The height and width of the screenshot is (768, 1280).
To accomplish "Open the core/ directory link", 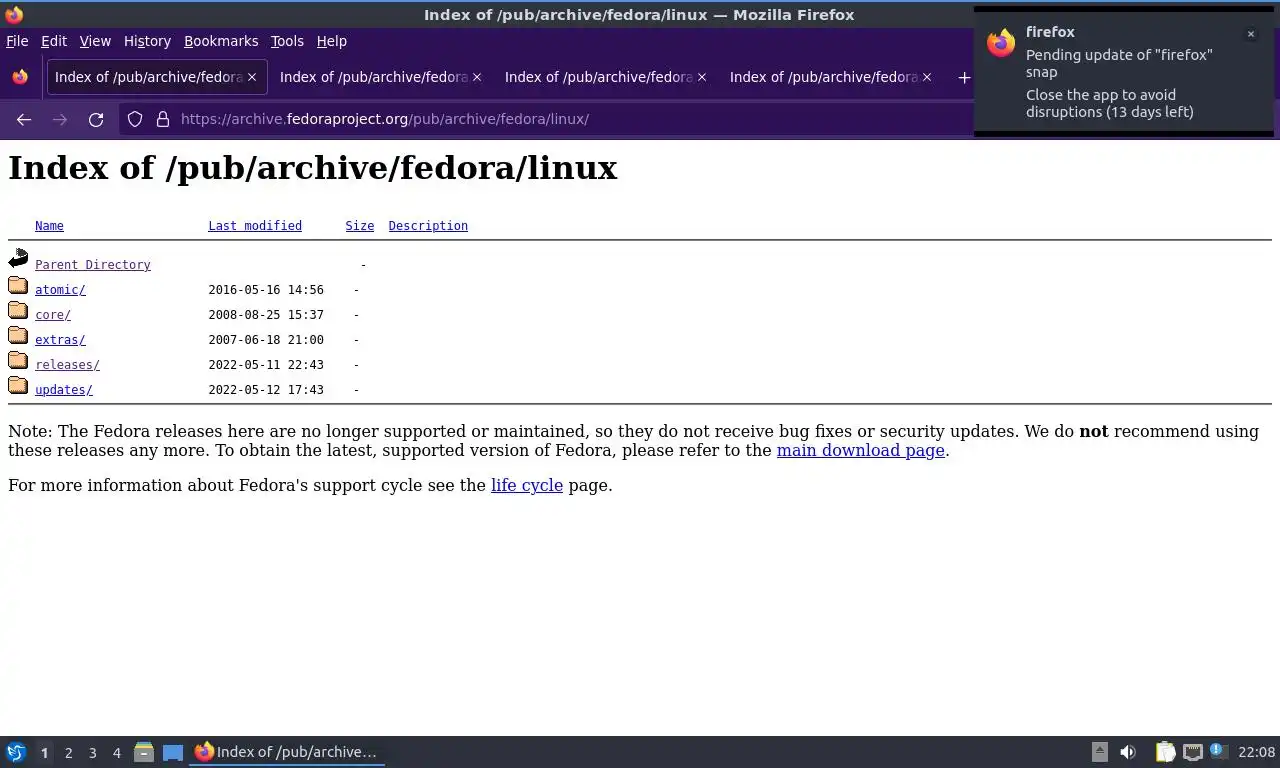I will pos(53,315).
